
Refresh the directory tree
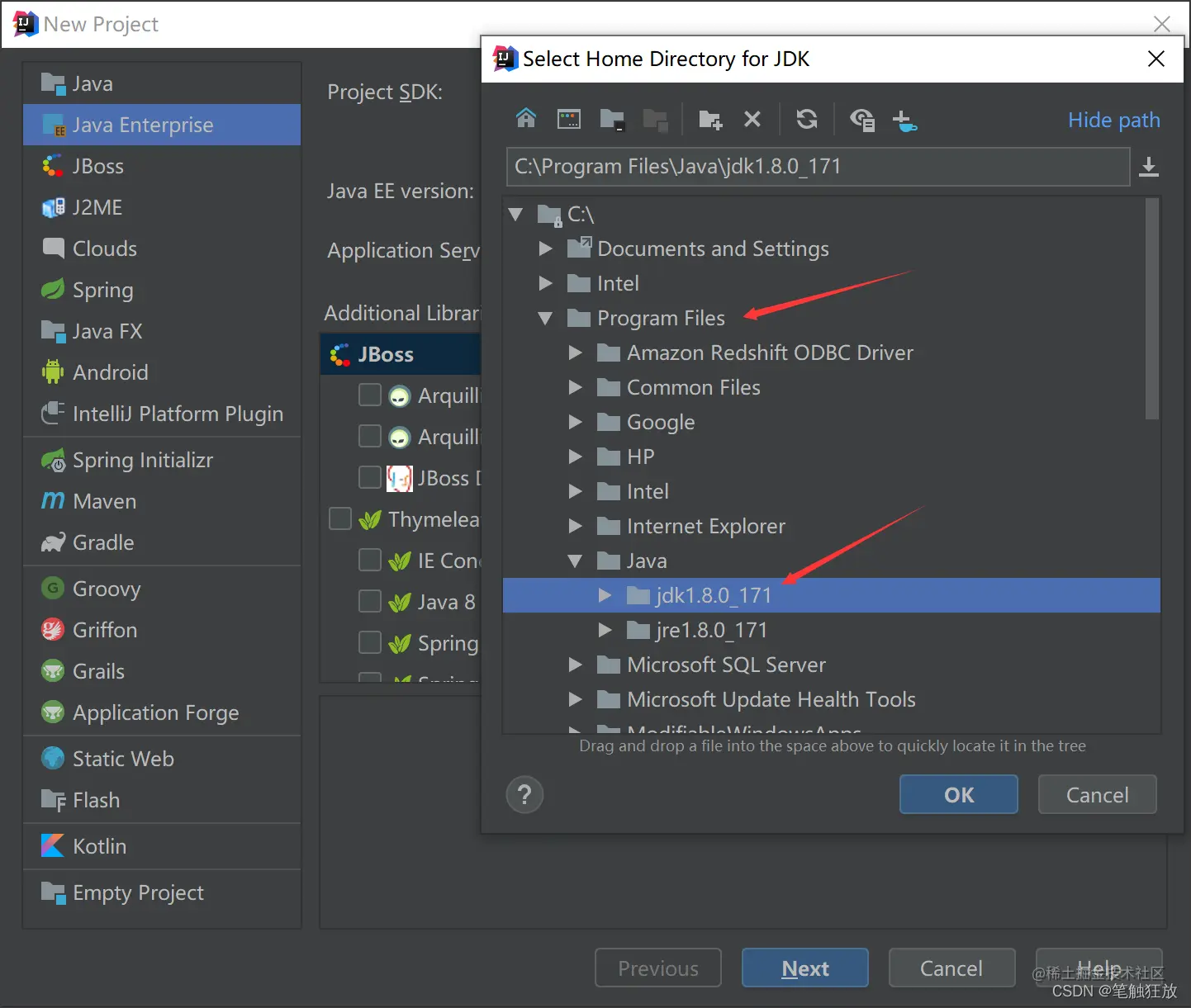pos(807,119)
